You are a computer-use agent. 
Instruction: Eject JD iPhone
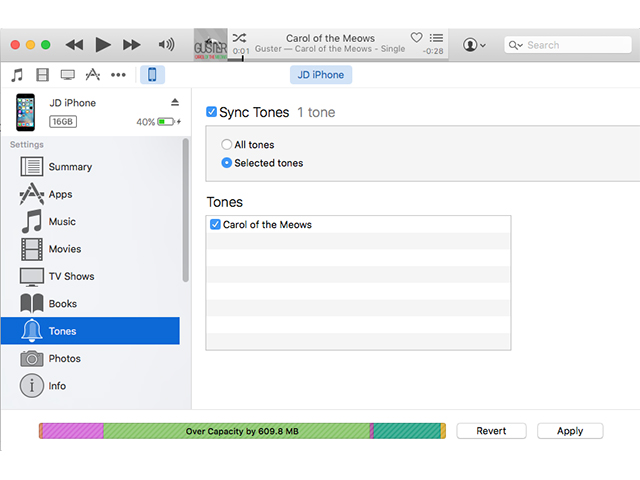[175, 102]
